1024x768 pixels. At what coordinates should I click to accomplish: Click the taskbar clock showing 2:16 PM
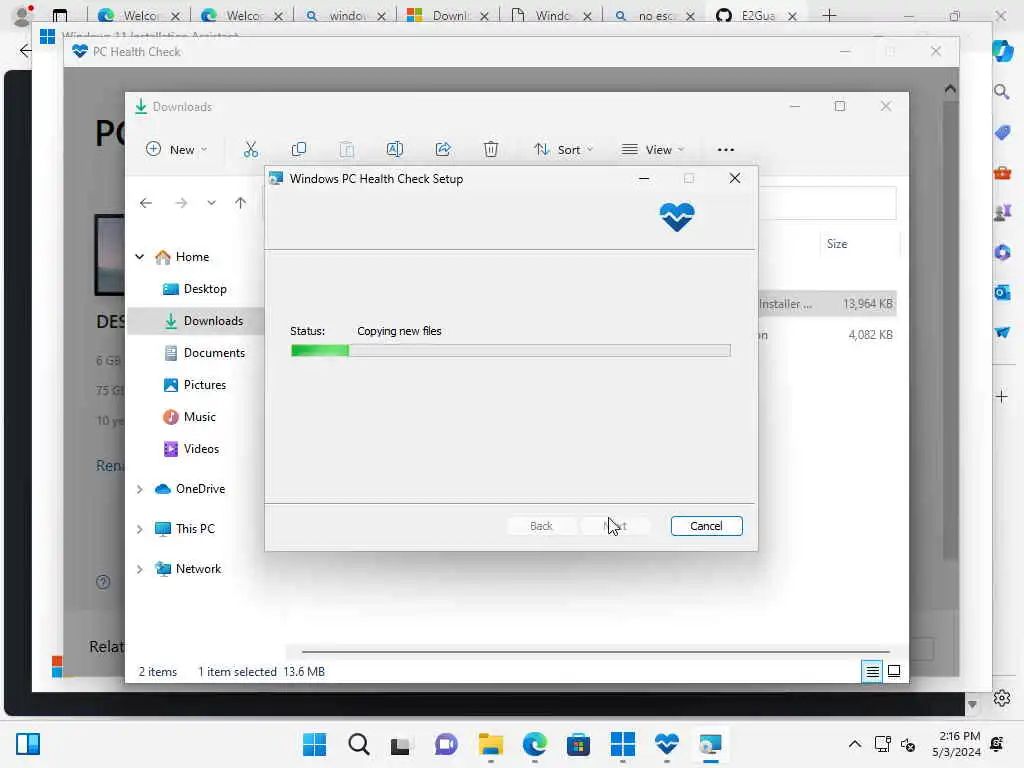click(x=956, y=744)
